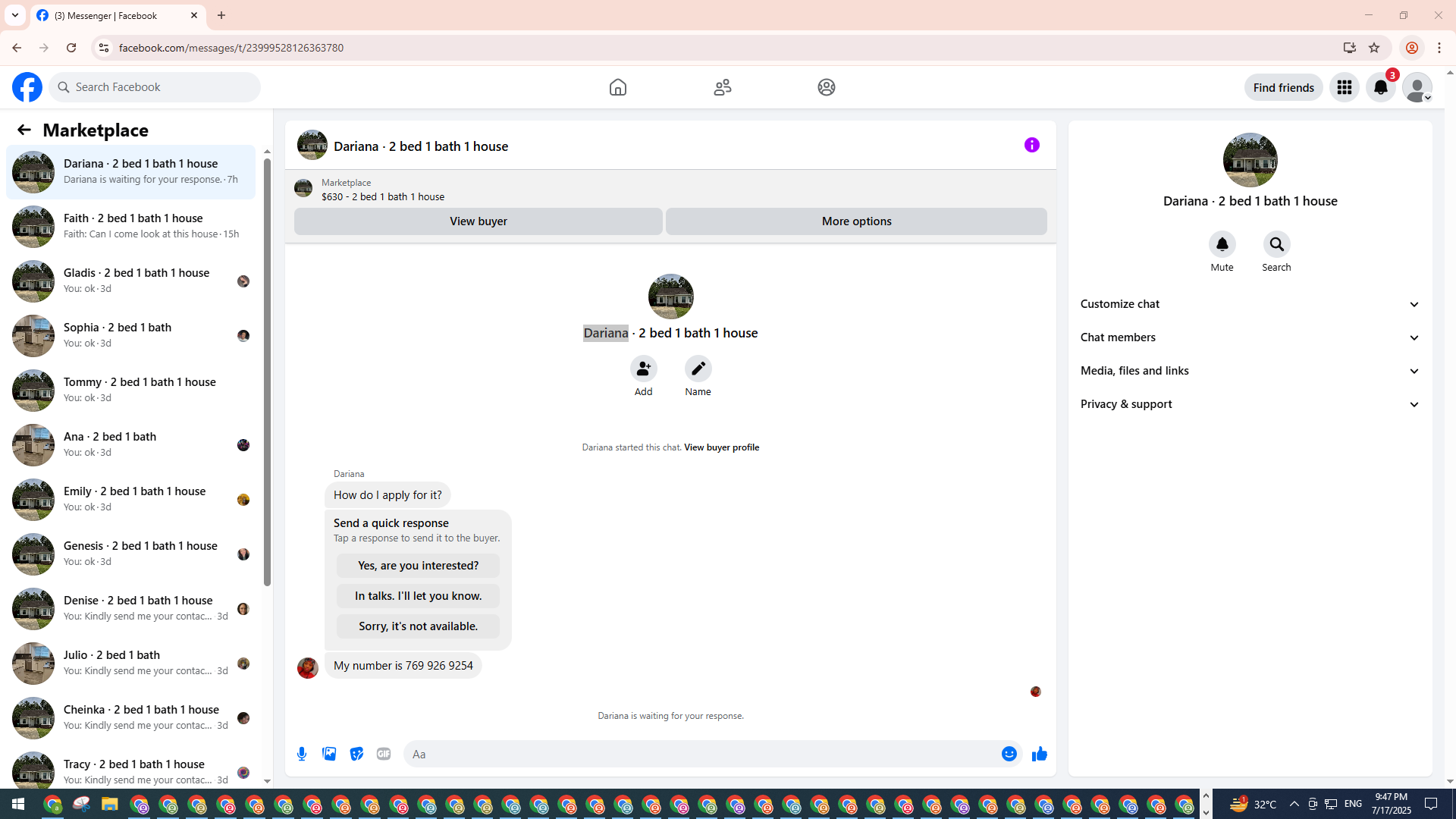Screen dimensions: 1456x819
Task: Expand the Chat members section
Action: pyautogui.click(x=1250, y=337)
